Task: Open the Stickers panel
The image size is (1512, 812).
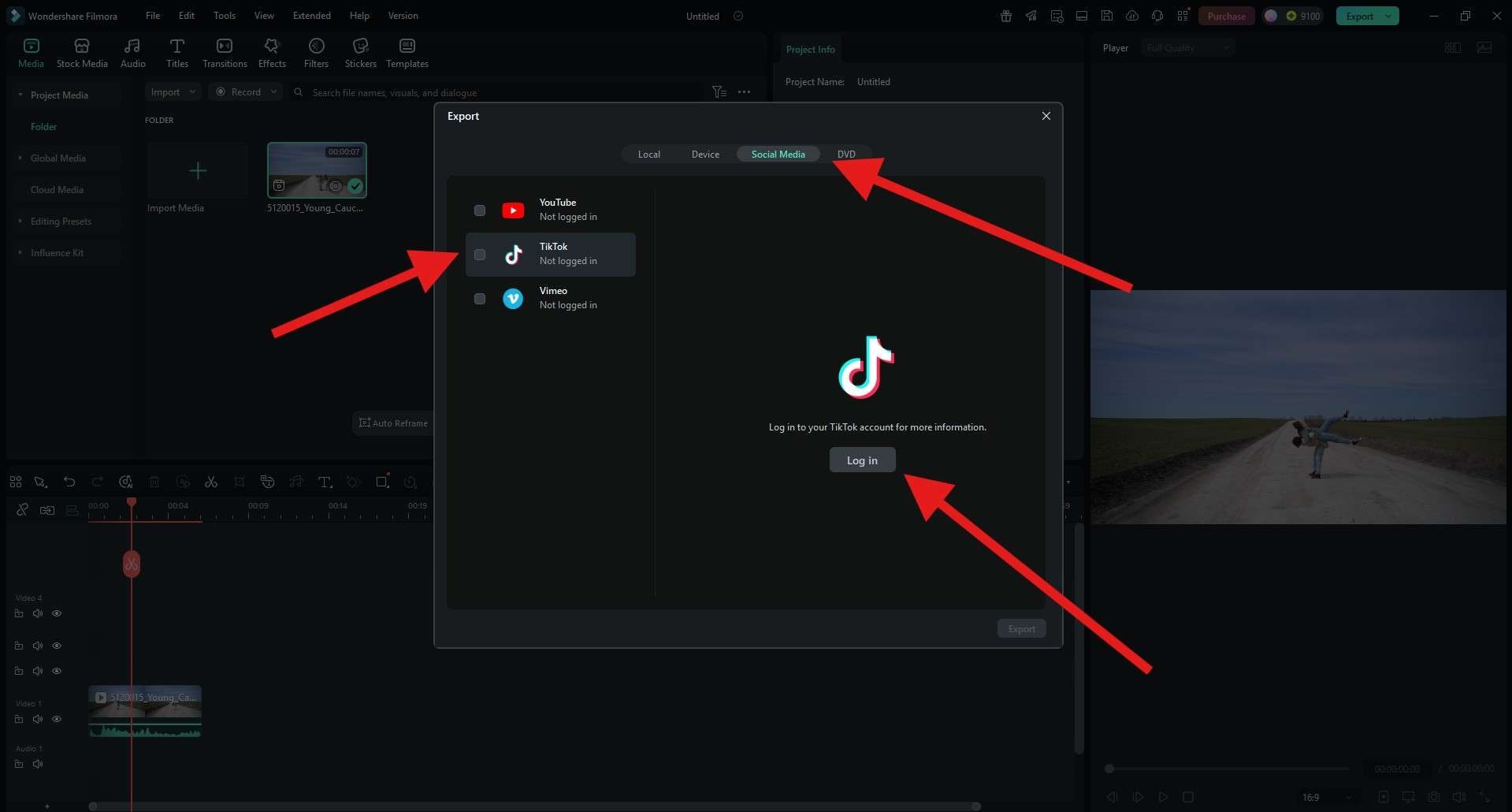Action: click(360, 53)
